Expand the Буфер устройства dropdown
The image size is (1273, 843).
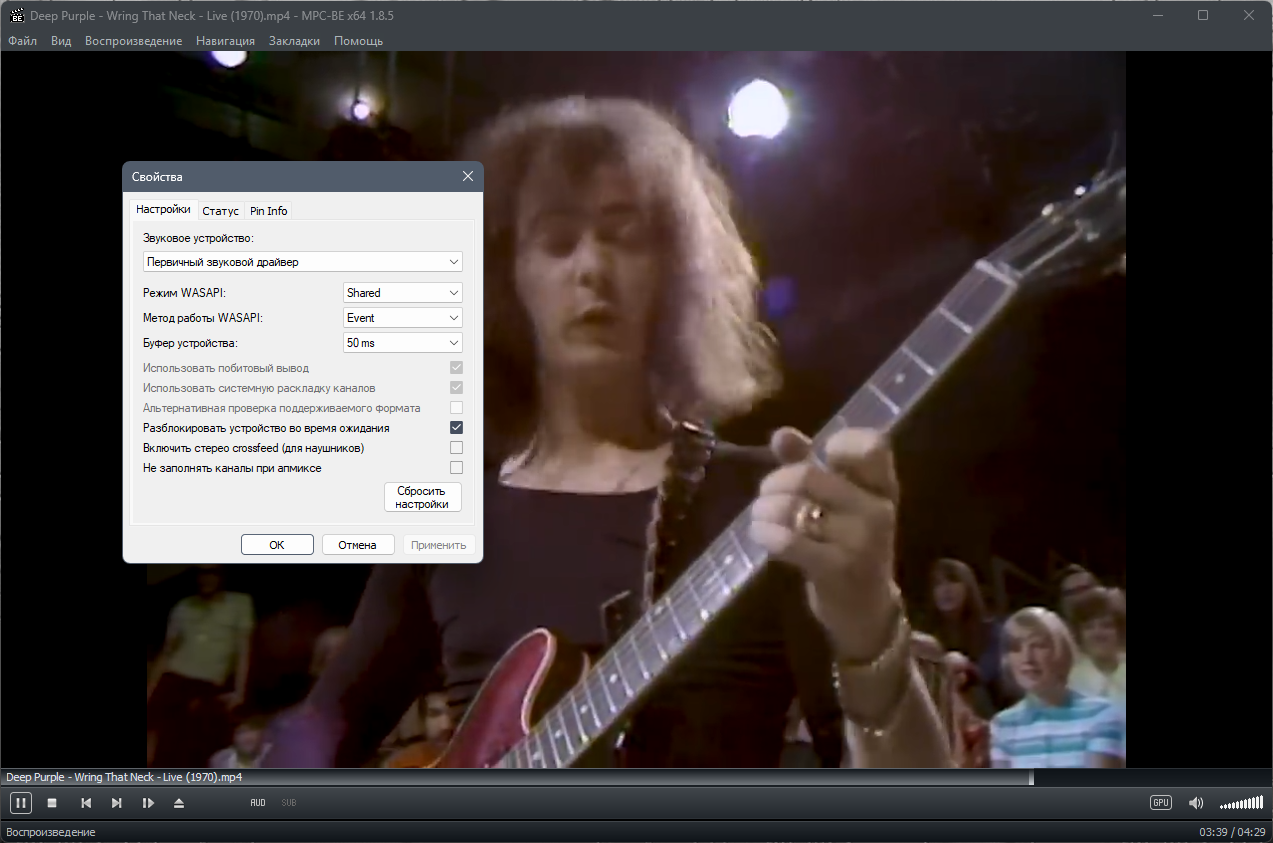[403, 343]
